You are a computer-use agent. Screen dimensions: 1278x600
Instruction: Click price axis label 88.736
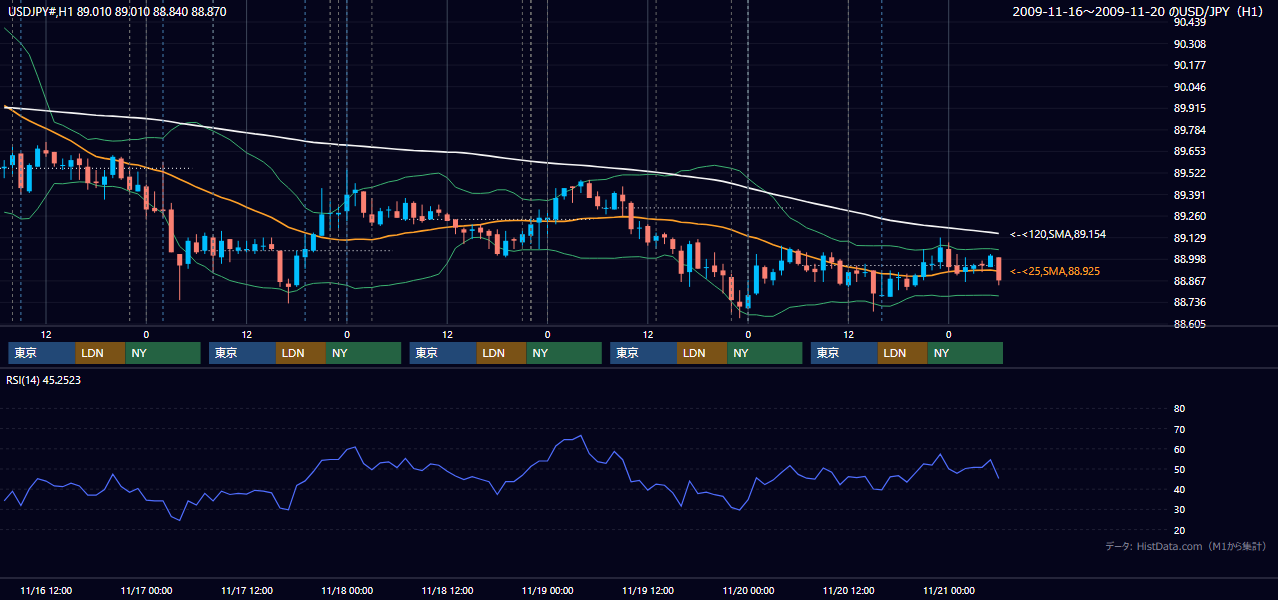[1190, 302]
